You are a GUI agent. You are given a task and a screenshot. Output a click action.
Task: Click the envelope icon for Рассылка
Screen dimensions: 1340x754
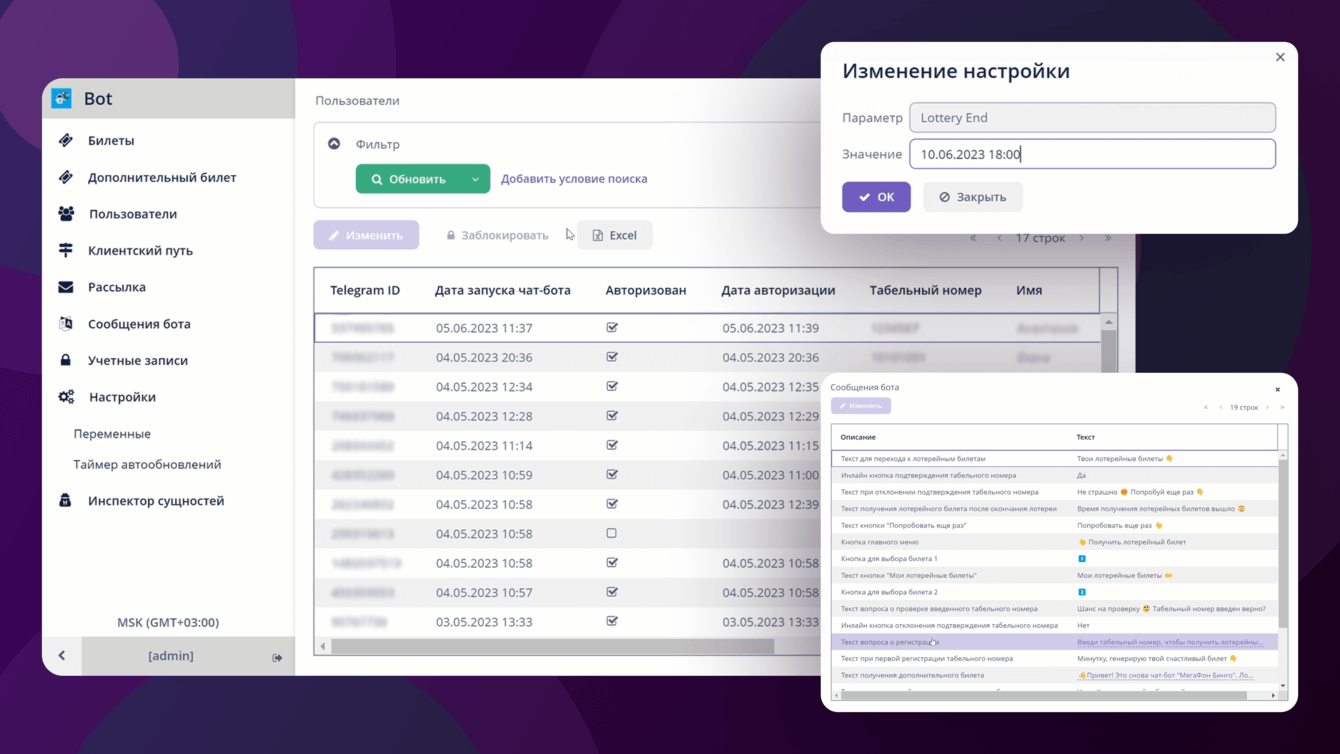tap(66, 287)
